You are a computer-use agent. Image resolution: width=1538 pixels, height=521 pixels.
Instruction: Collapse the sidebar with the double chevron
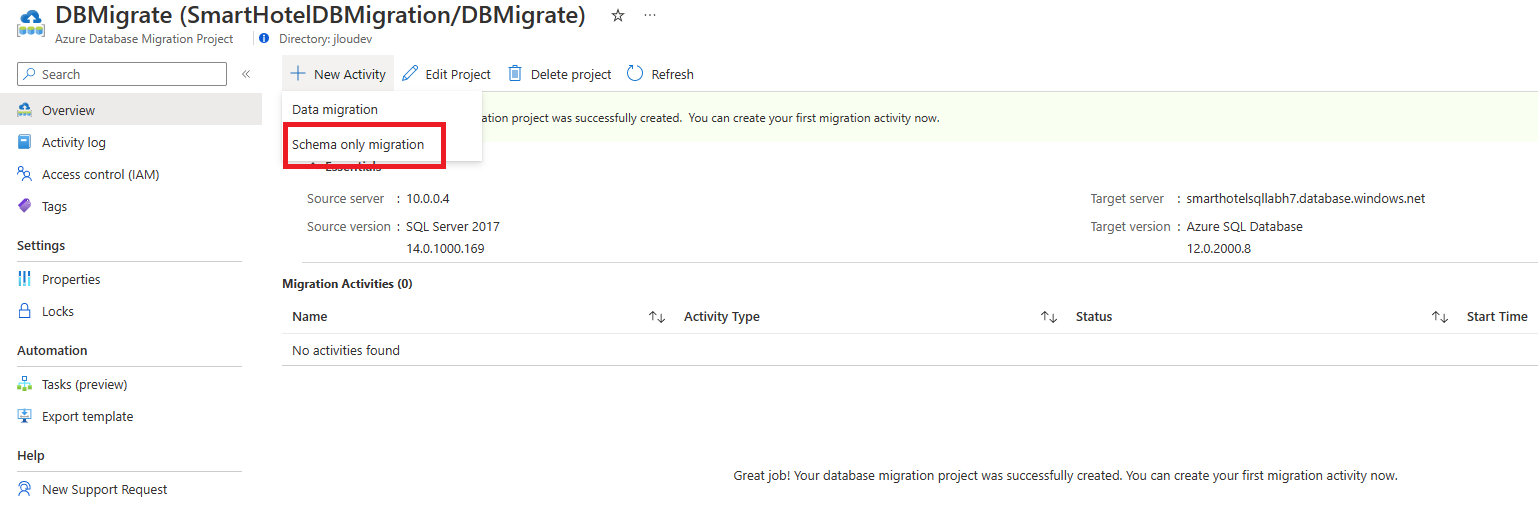246,74
